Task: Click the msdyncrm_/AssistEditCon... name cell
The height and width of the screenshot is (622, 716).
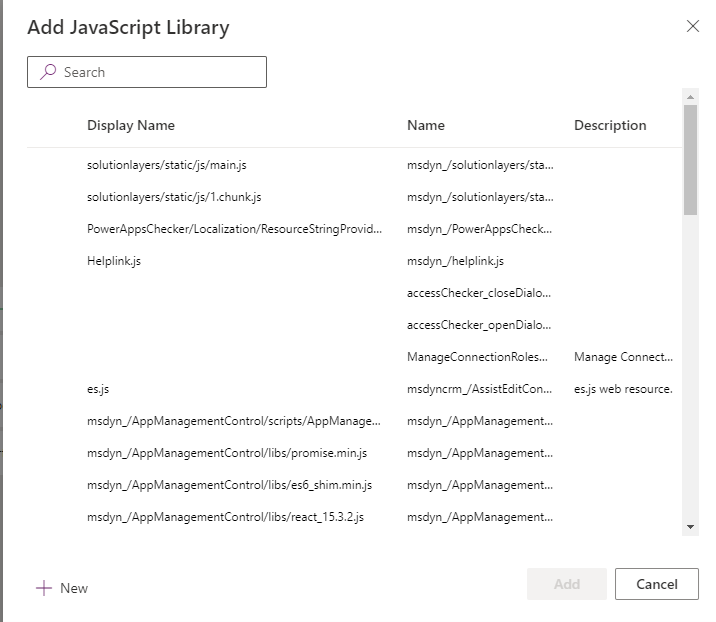Action: (479, 389)
